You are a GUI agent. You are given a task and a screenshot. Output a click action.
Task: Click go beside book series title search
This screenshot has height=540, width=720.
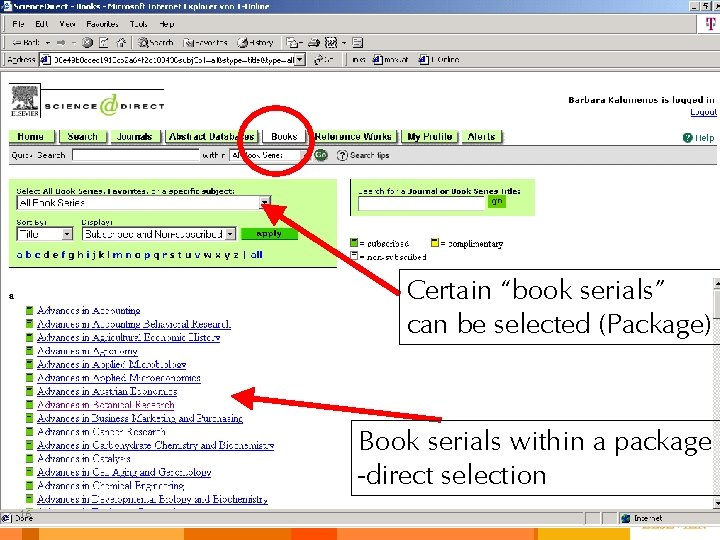click(x=496, y=202)
